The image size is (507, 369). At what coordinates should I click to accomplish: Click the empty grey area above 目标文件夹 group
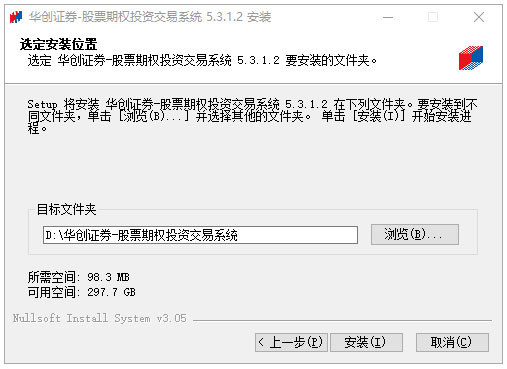252,170
